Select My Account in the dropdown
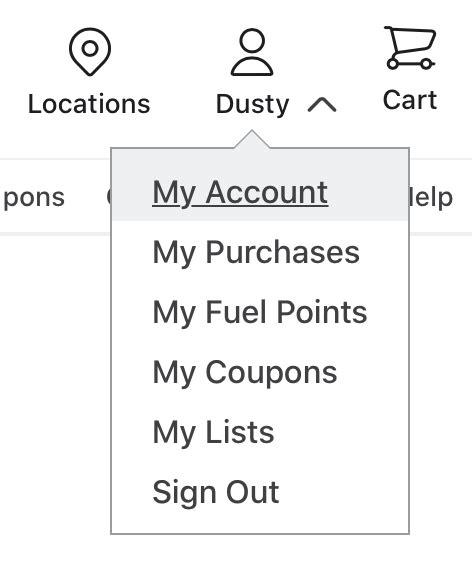This screenshot has width=472, height=572. click(x=240, y=193)
